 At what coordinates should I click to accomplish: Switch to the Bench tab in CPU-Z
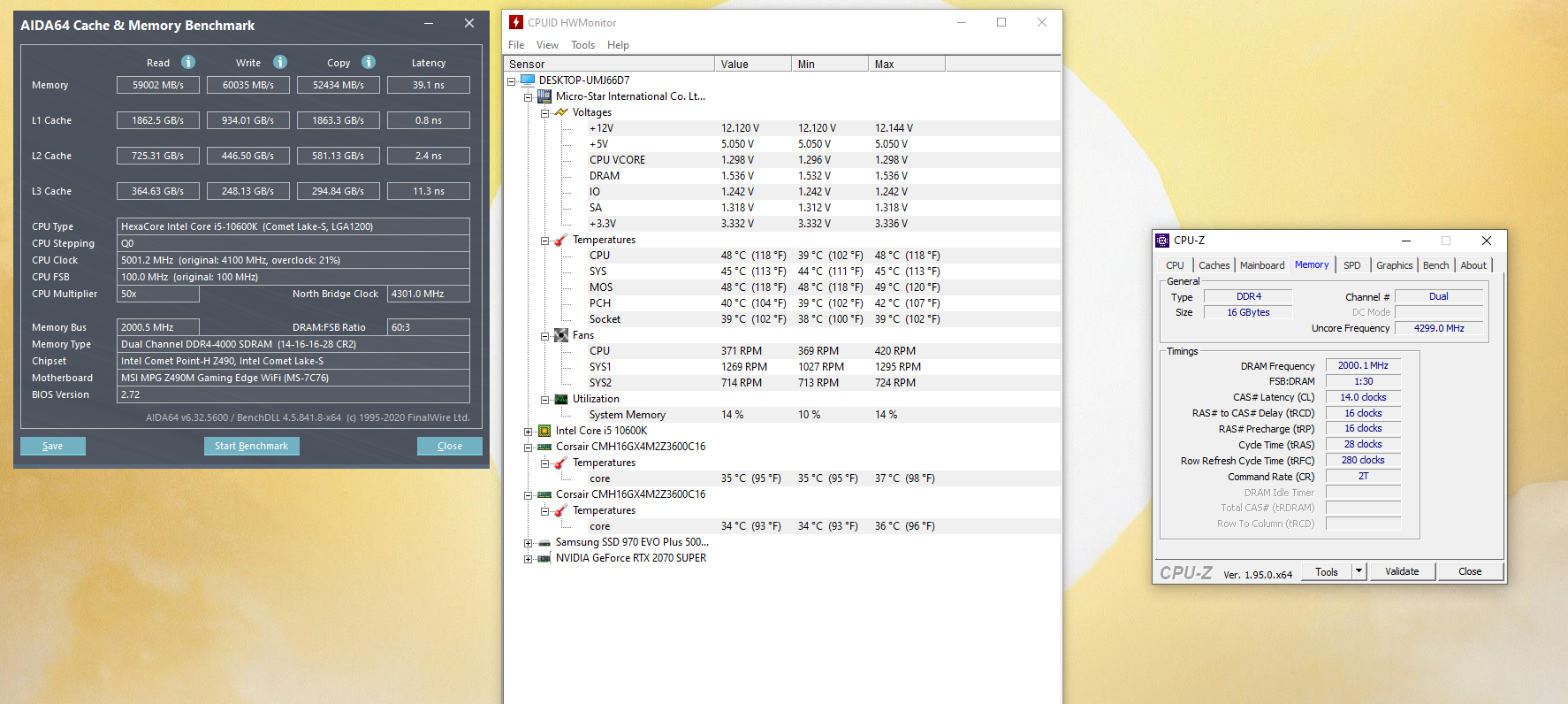[1435, 265]
